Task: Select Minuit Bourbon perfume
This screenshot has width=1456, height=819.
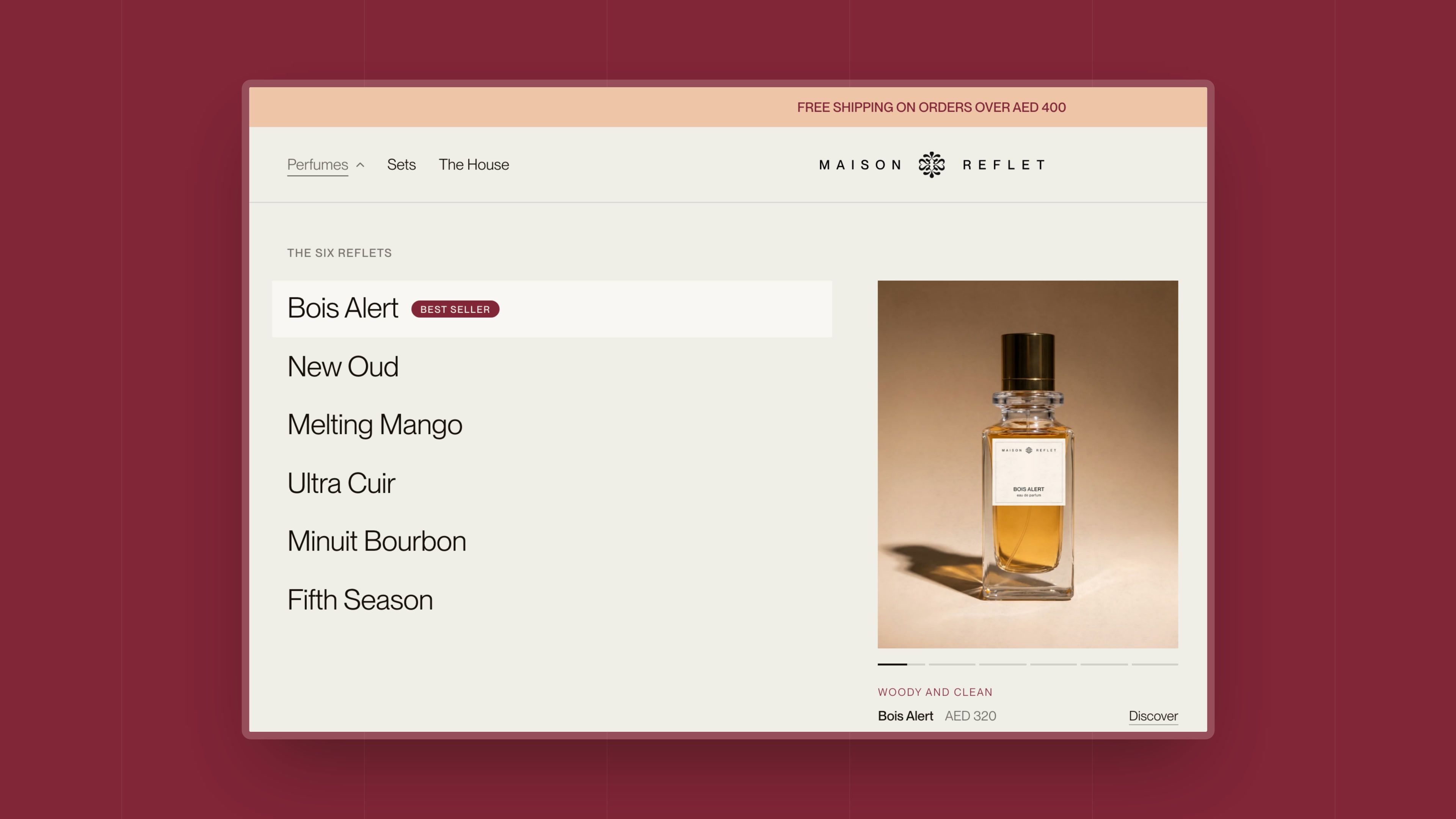Action: pos(377,541)
